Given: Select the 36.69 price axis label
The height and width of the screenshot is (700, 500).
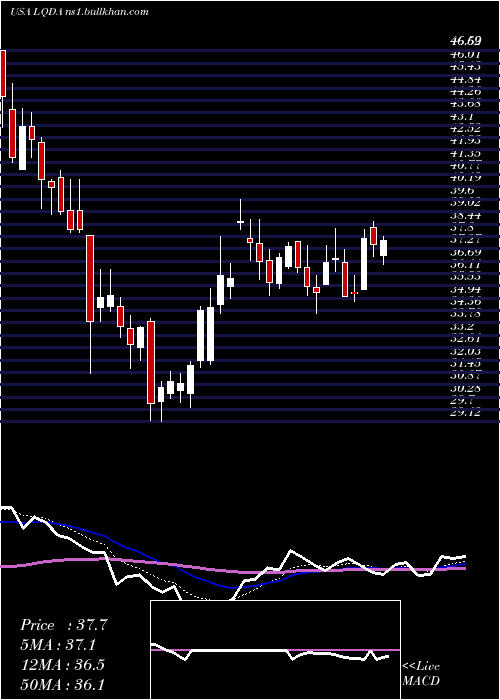Looking at the screenshot, I should click(466, 252).
